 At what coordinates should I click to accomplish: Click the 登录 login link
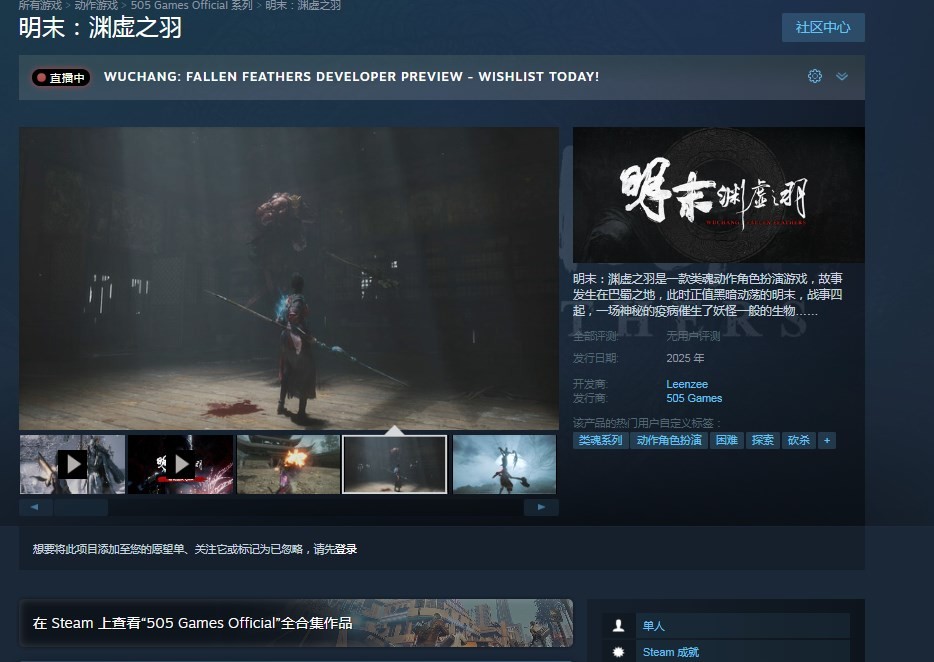pos(346,549)
